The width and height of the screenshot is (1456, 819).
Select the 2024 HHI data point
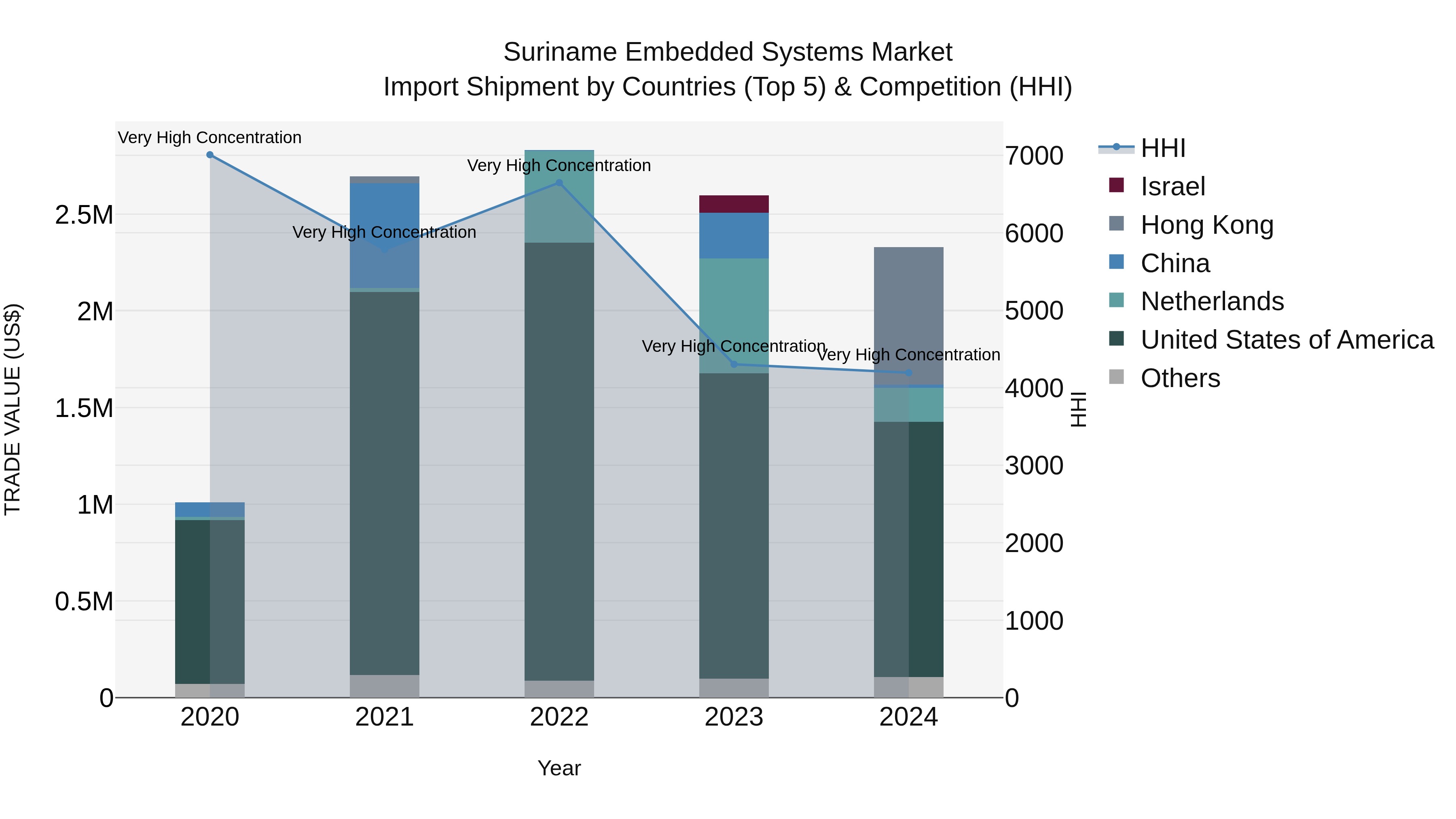[908, 372]
